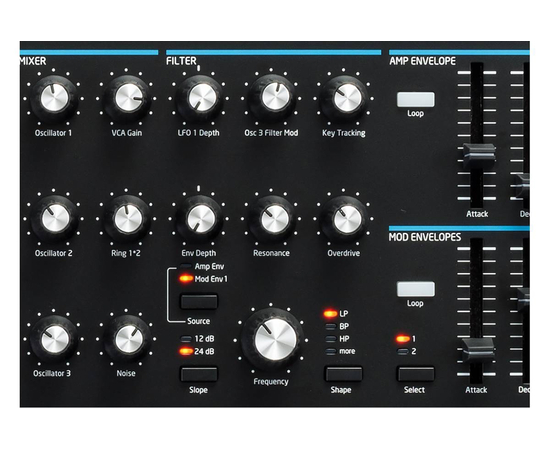Viewport: 550px width, 450px height.
Task: Click the Oscillator 1 mixer knob
Action: pos(54,99)
